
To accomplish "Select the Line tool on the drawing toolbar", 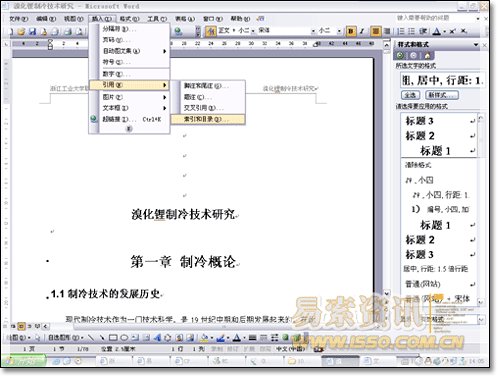I will [x=91, y=338].
